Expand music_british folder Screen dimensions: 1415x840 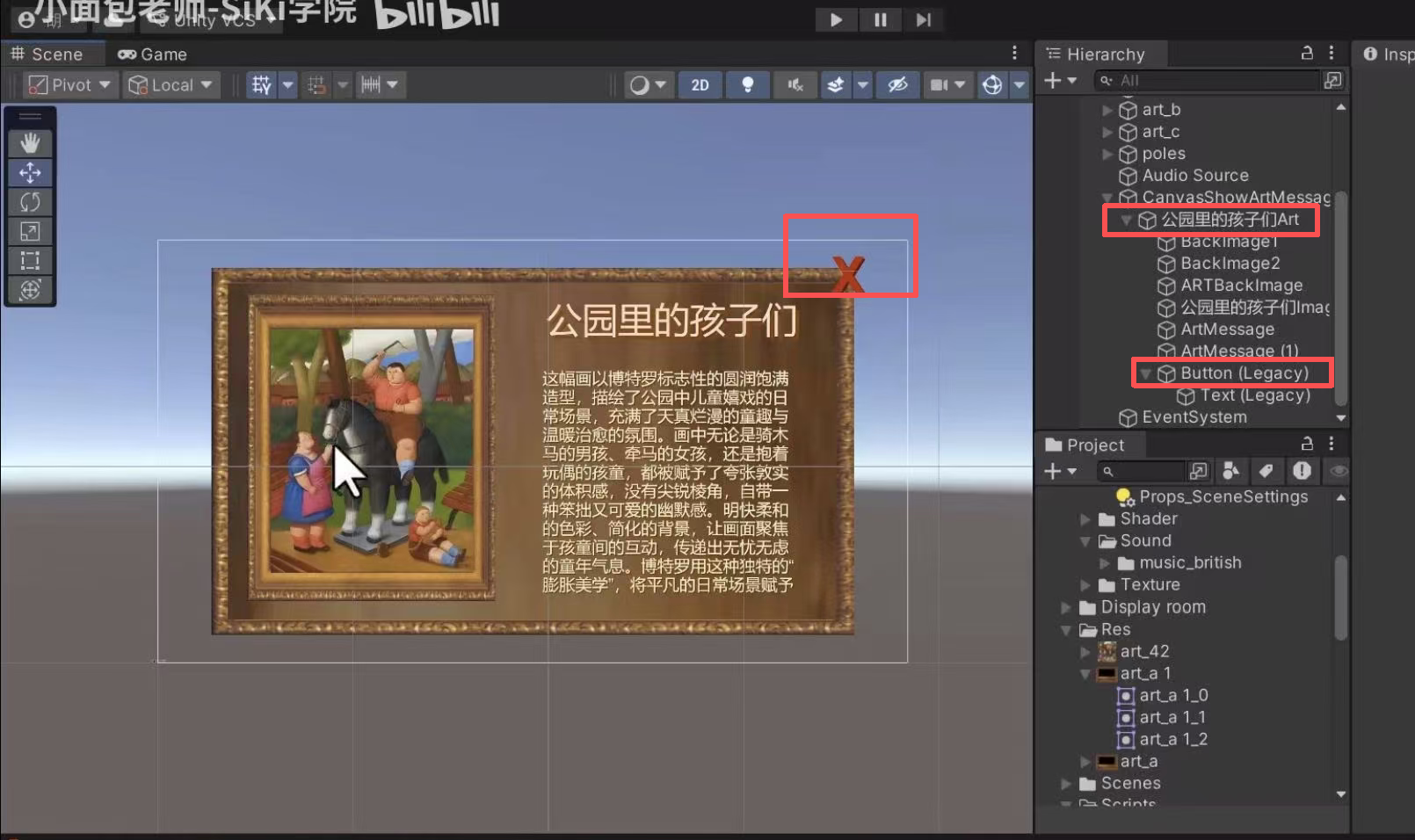1105,563
